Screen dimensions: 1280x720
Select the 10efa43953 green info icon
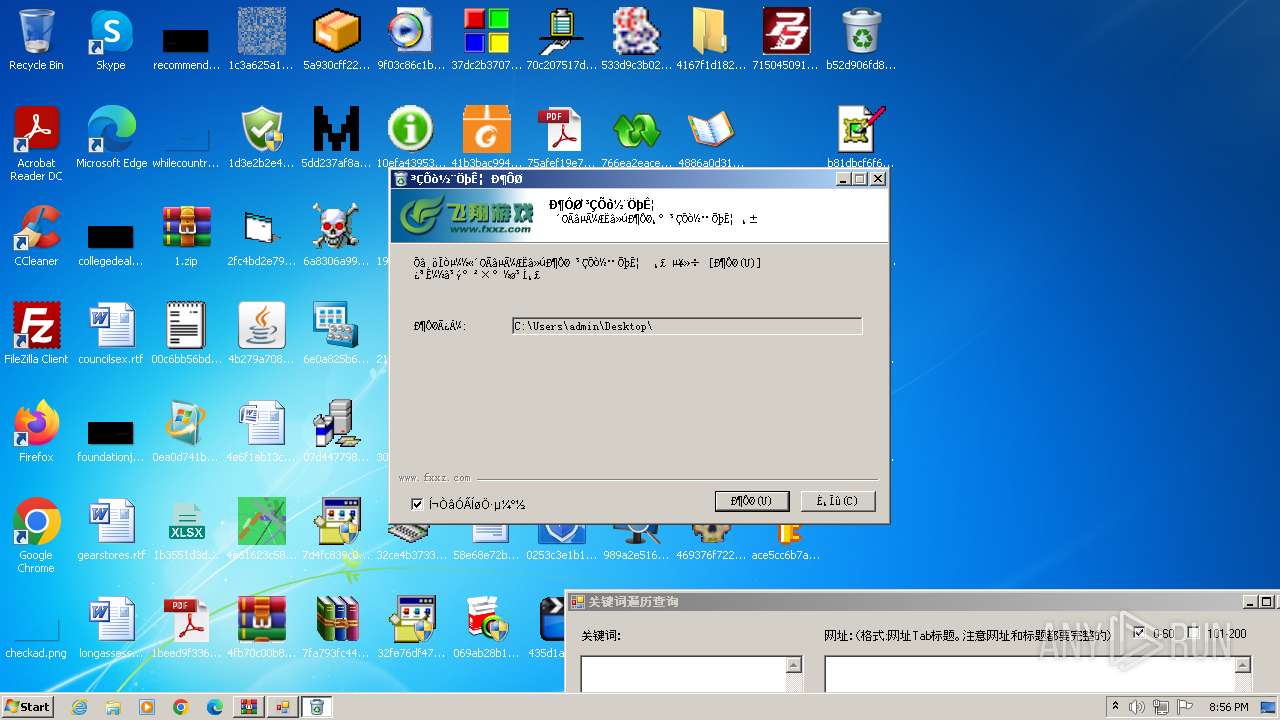pos(411,137)
